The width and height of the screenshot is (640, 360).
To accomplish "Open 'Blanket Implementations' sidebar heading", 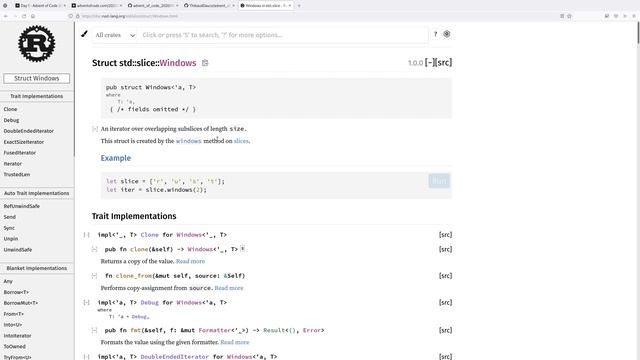I will pos(37,268).
